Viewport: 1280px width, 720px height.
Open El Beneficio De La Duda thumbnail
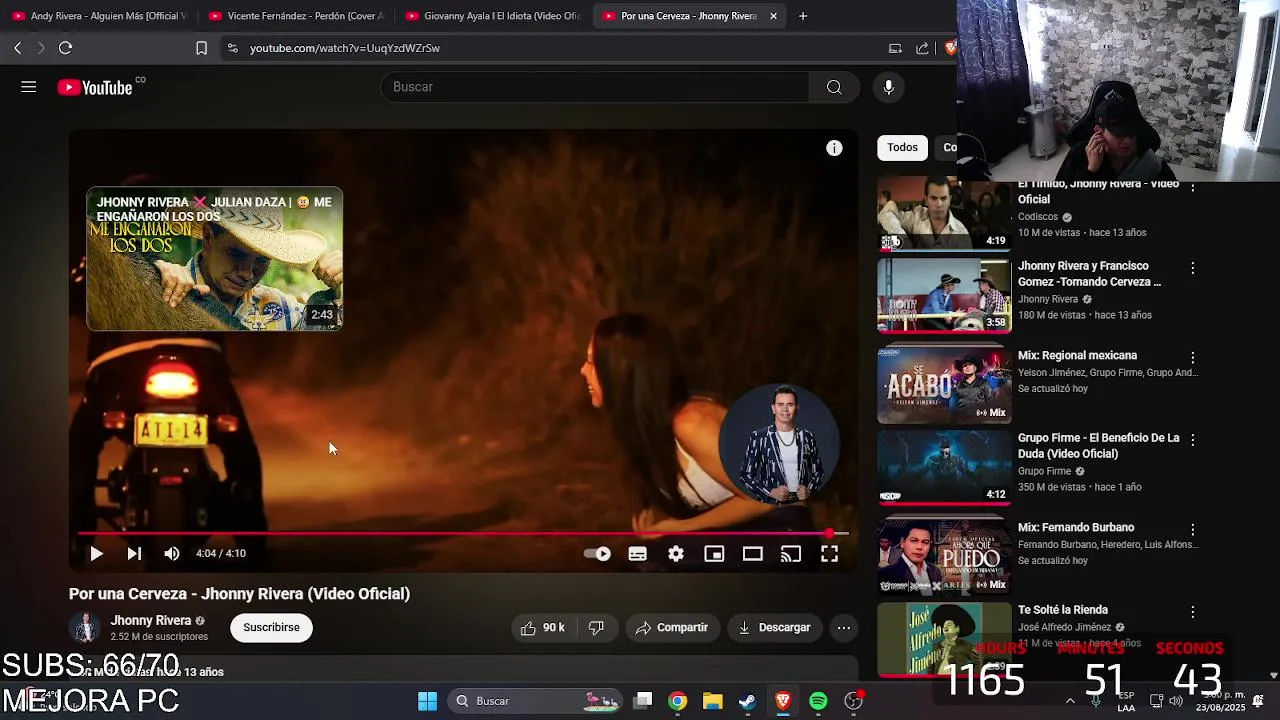pyautogui.click(x=944, y=466)
